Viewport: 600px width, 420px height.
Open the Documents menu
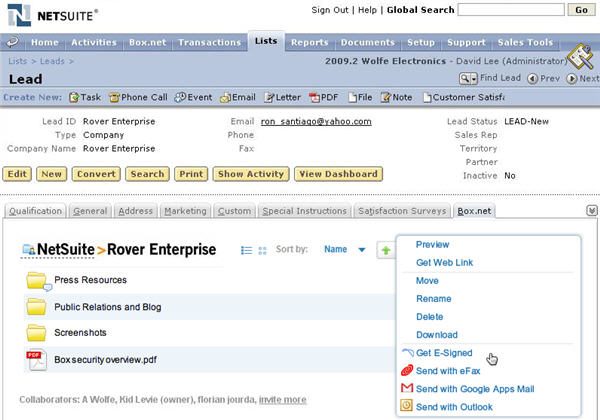368,42
